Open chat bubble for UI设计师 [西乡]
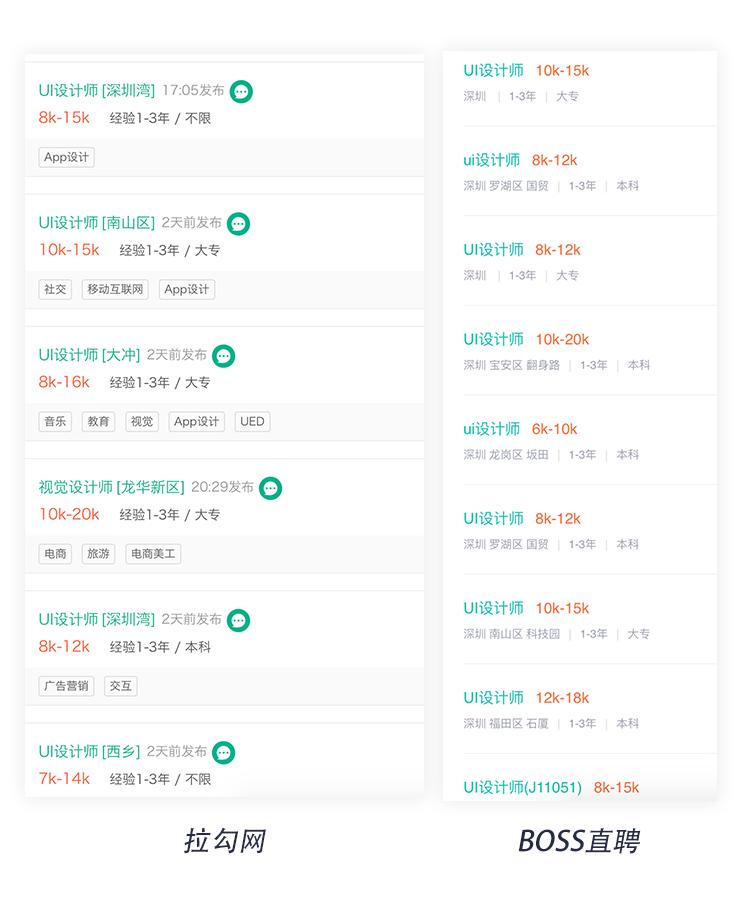This screenshot has height=905, width=750. tap(224, 752)
